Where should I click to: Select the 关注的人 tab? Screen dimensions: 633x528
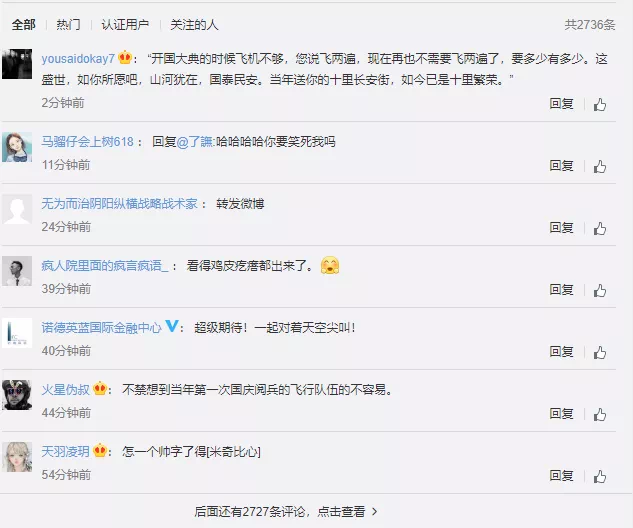[x=194, y=25]
